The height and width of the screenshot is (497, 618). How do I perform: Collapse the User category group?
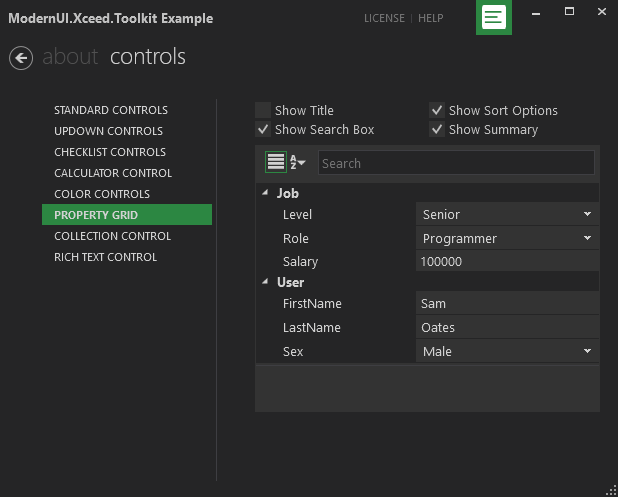click(265, 282)
